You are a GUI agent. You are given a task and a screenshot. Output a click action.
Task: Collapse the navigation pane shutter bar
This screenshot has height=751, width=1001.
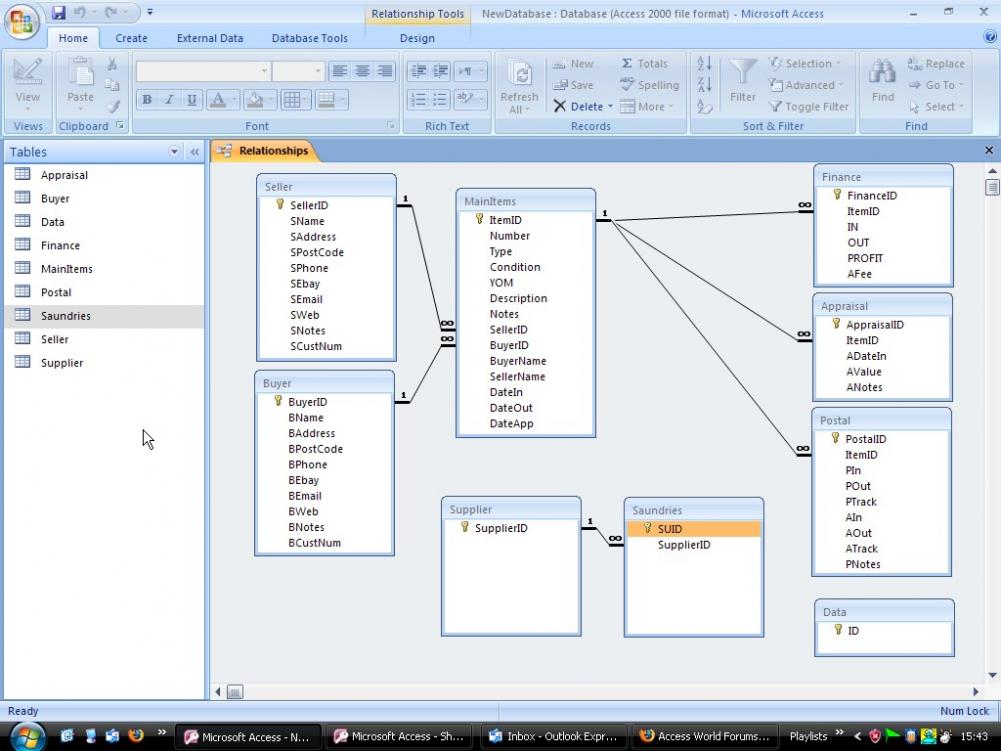195,152
